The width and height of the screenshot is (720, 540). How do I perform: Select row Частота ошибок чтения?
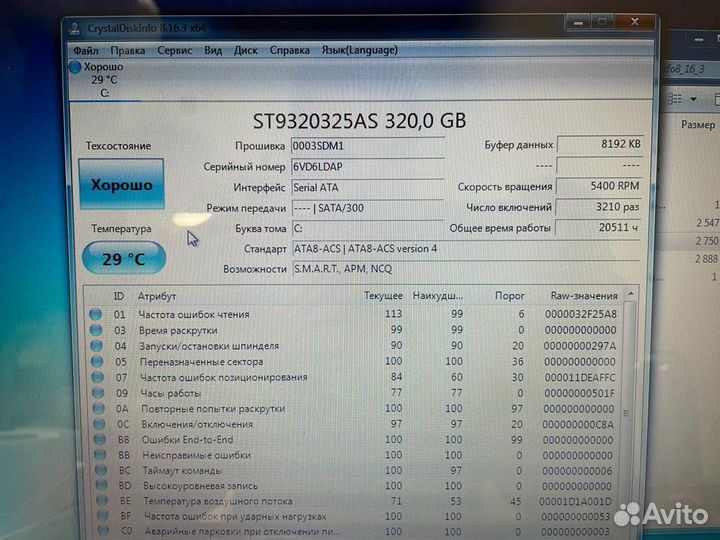pyautogui.click(x=353, y=314)
